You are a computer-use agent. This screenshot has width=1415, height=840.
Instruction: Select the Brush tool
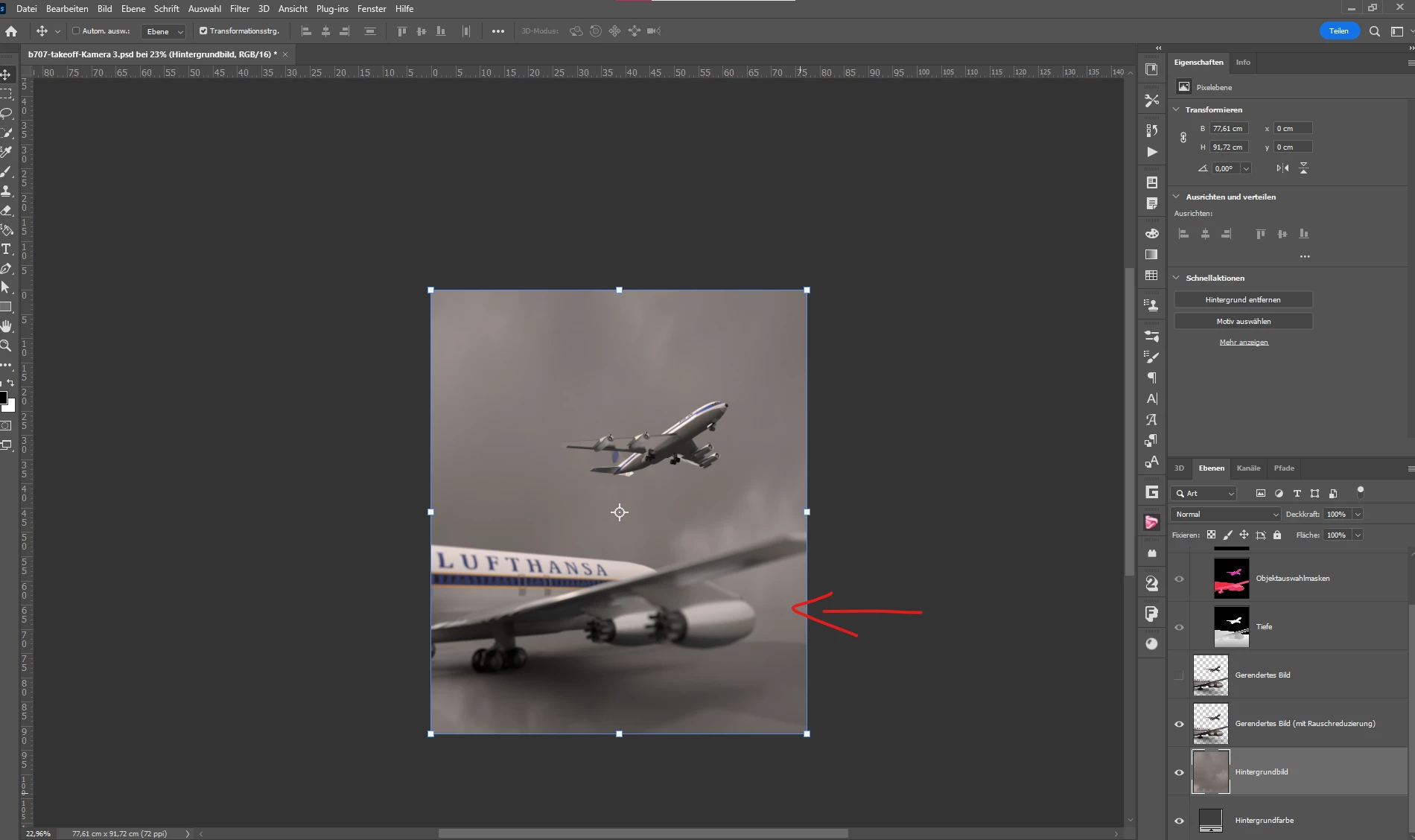(6, 171)
